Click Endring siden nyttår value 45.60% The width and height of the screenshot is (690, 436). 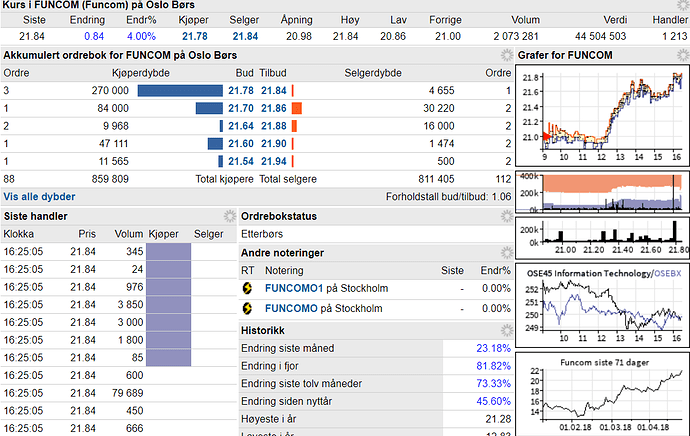(x=493, y=401)
